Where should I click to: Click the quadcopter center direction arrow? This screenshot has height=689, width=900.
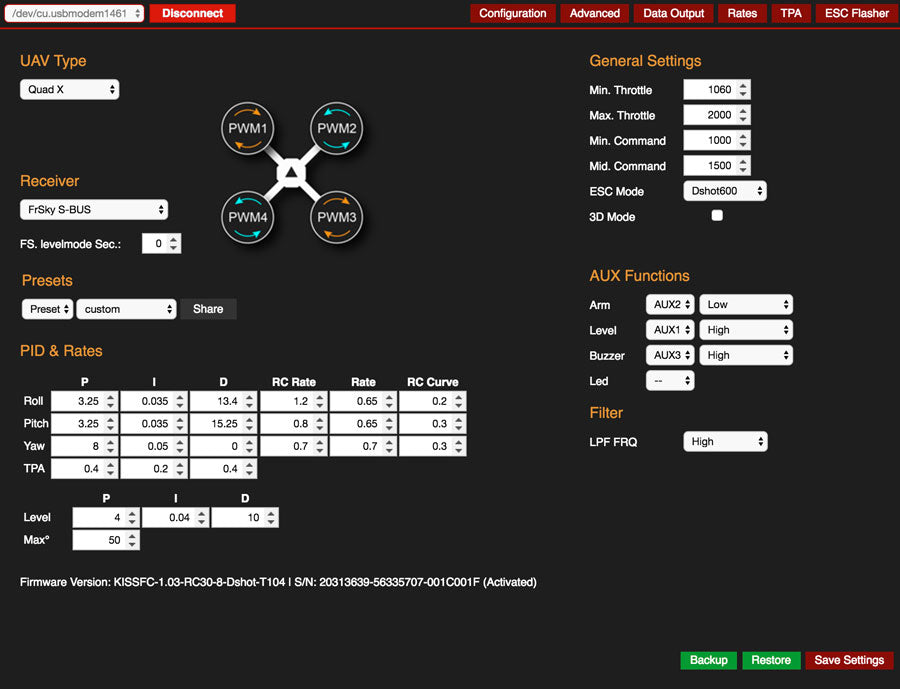[x=292, y=173]
